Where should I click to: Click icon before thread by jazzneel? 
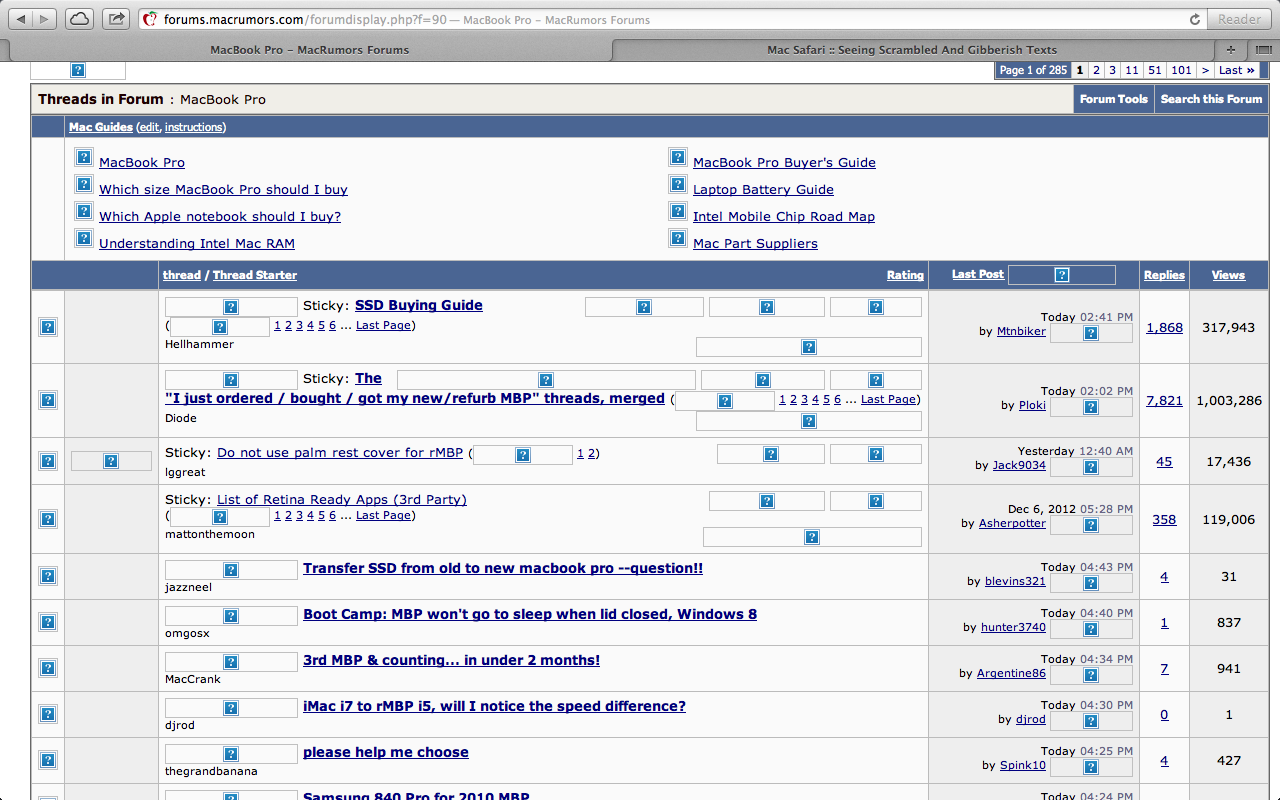pyautogui.click(x=231, y=570)
